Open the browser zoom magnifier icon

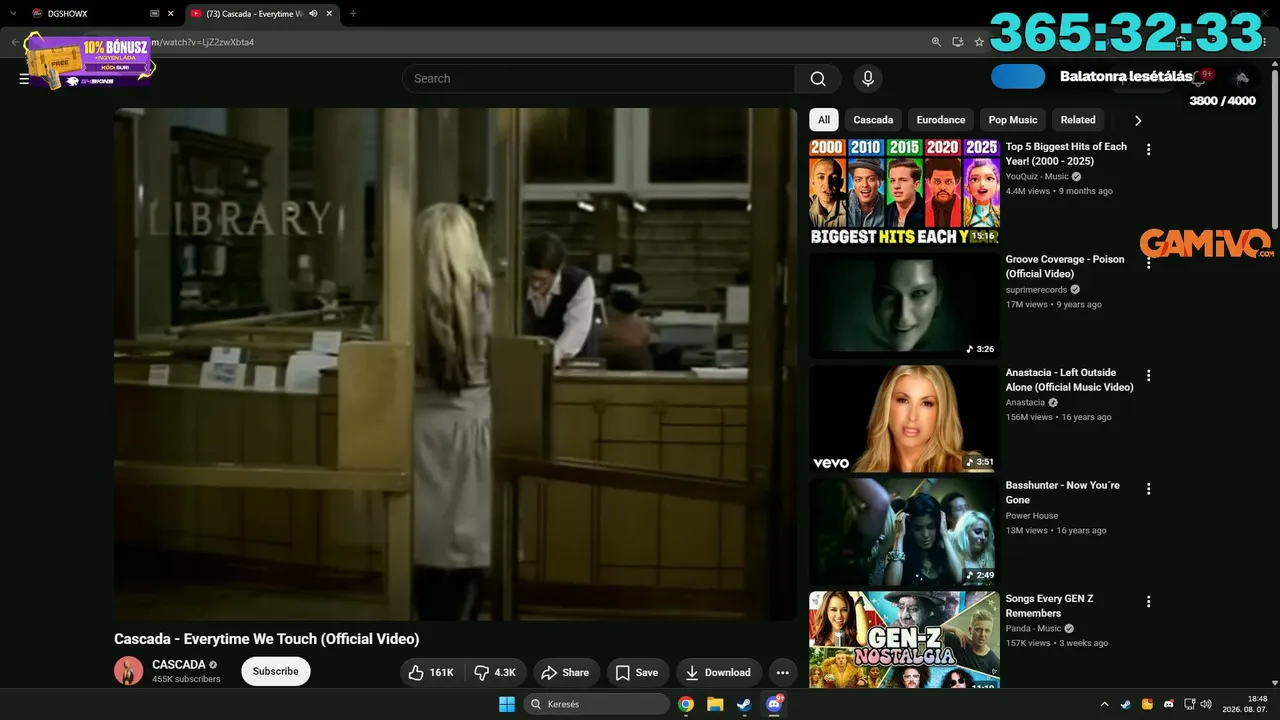point(936,42)
